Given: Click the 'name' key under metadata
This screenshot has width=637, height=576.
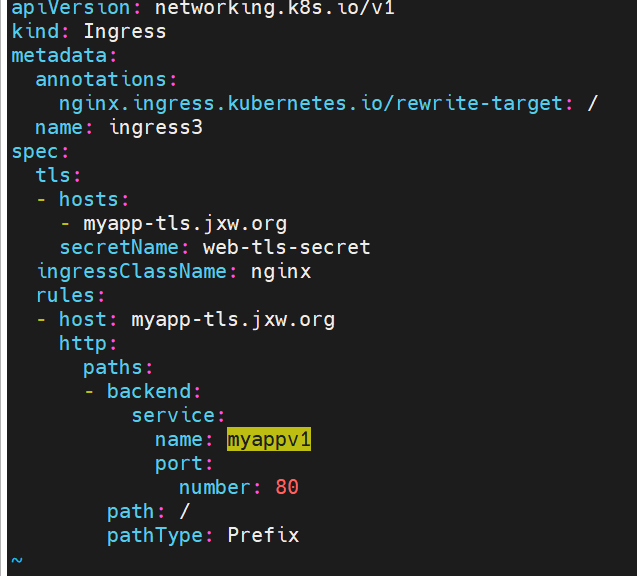Looking at the screenshot, I should coord(59,128).
